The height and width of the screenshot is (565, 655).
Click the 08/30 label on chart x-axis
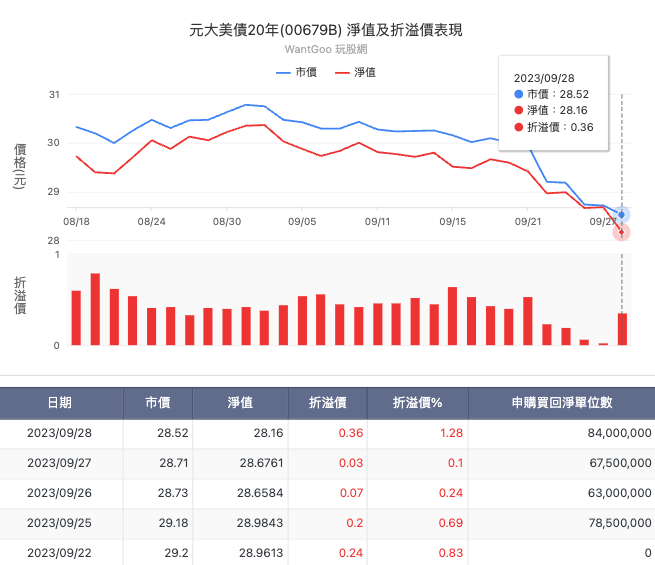tap(226, 219)
